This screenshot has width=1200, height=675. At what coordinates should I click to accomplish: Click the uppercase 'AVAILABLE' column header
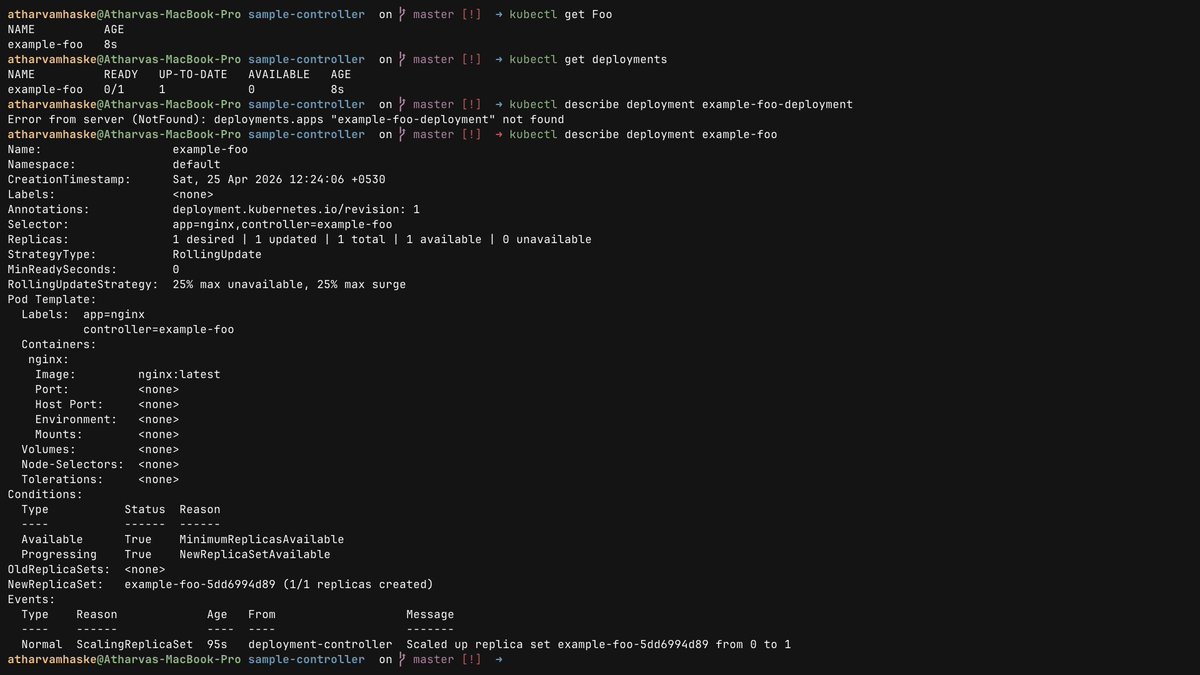click(x=279, y=75)
